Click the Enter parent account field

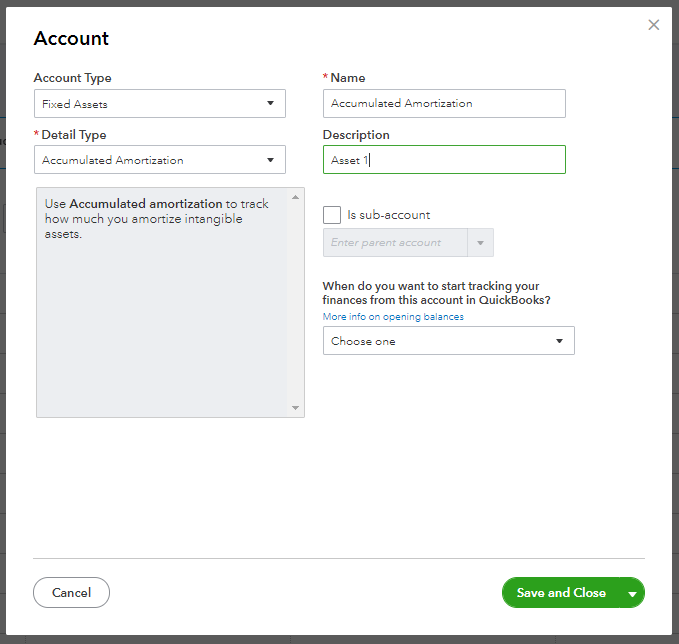coord(395,243)
